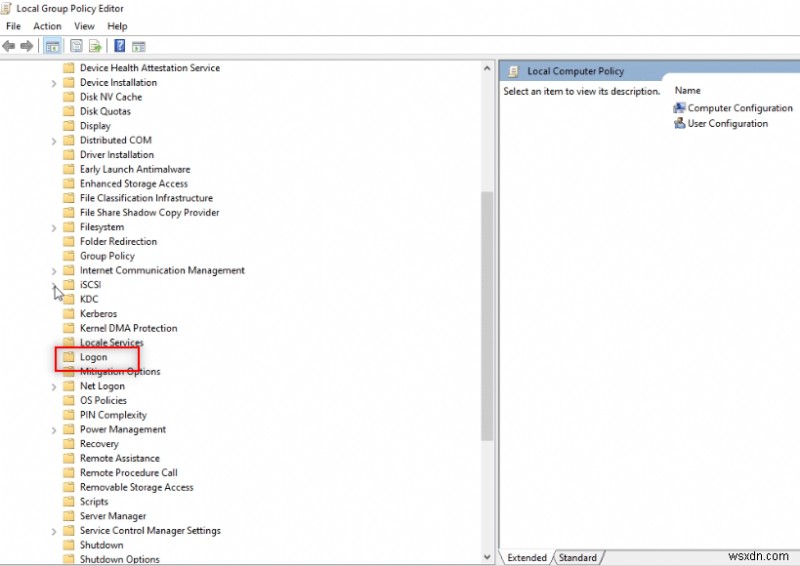Click the Name column header
This screenshot has width=800, height=566.
(687, 90)
